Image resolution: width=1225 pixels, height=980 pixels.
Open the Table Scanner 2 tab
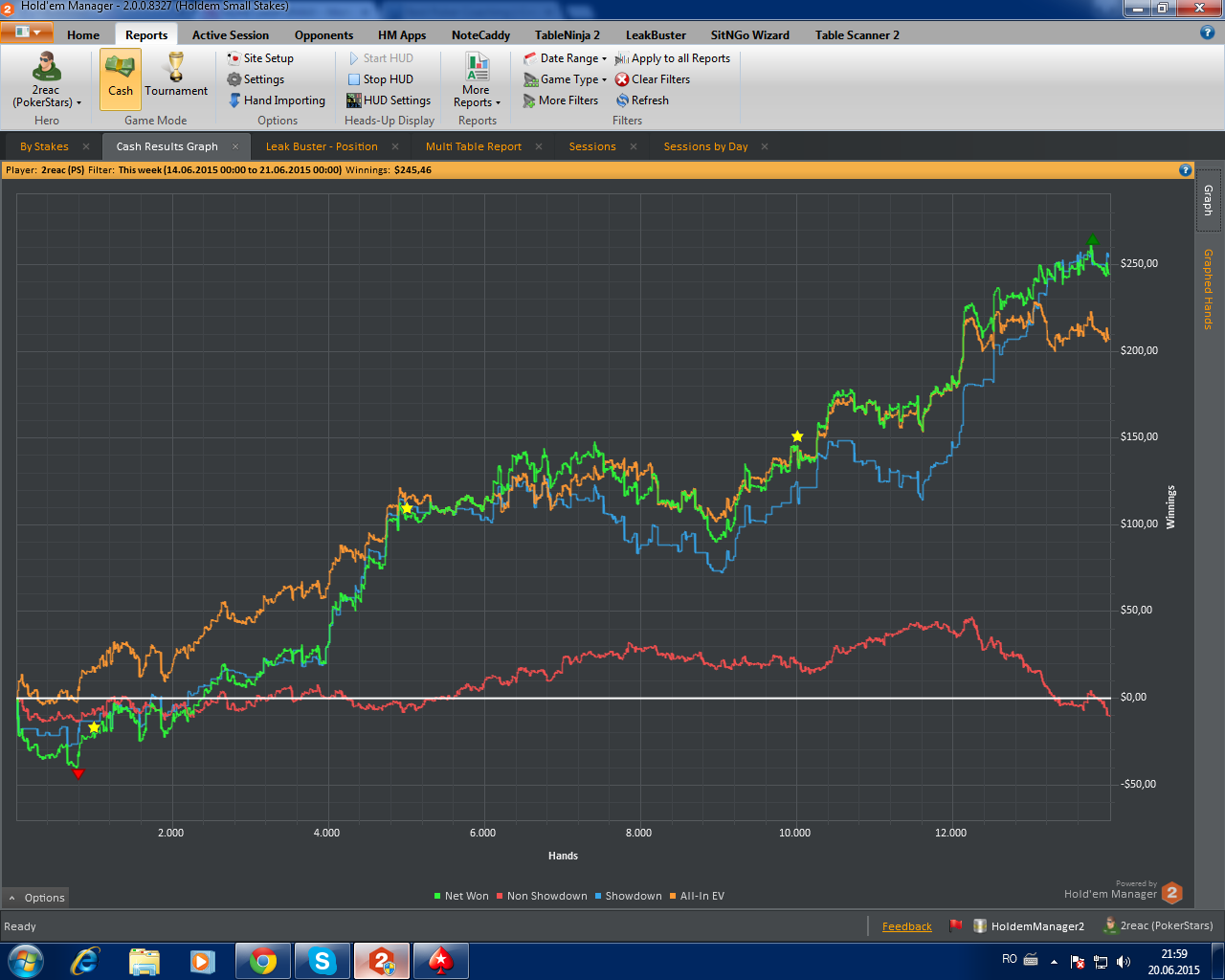(857, 35)
